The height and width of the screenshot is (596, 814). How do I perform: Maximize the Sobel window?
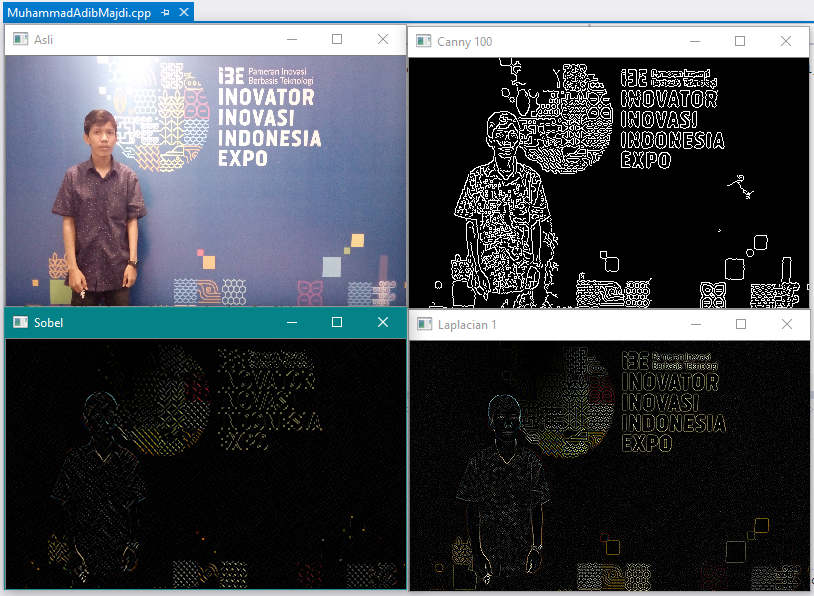(336, 322)
